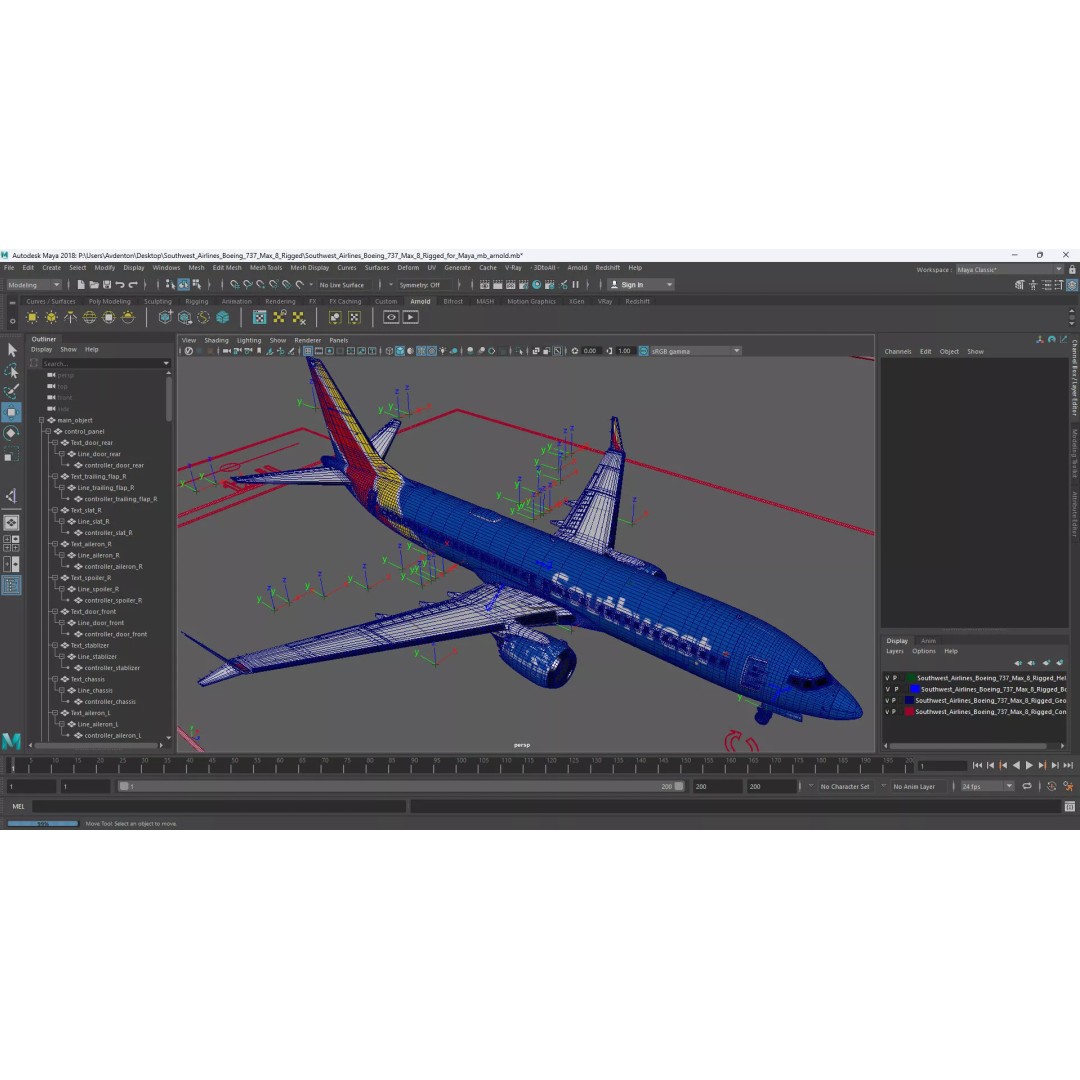Toggle visibility V of the Hel layer
The width and height of the screenshot is (1080, 1080).
coord(887,678)
